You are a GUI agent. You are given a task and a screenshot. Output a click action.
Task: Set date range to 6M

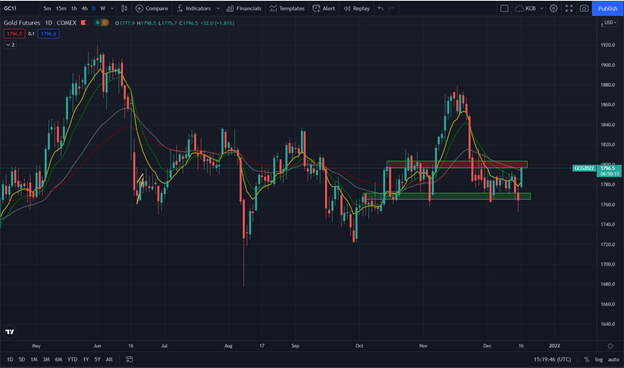pos(58,359)
